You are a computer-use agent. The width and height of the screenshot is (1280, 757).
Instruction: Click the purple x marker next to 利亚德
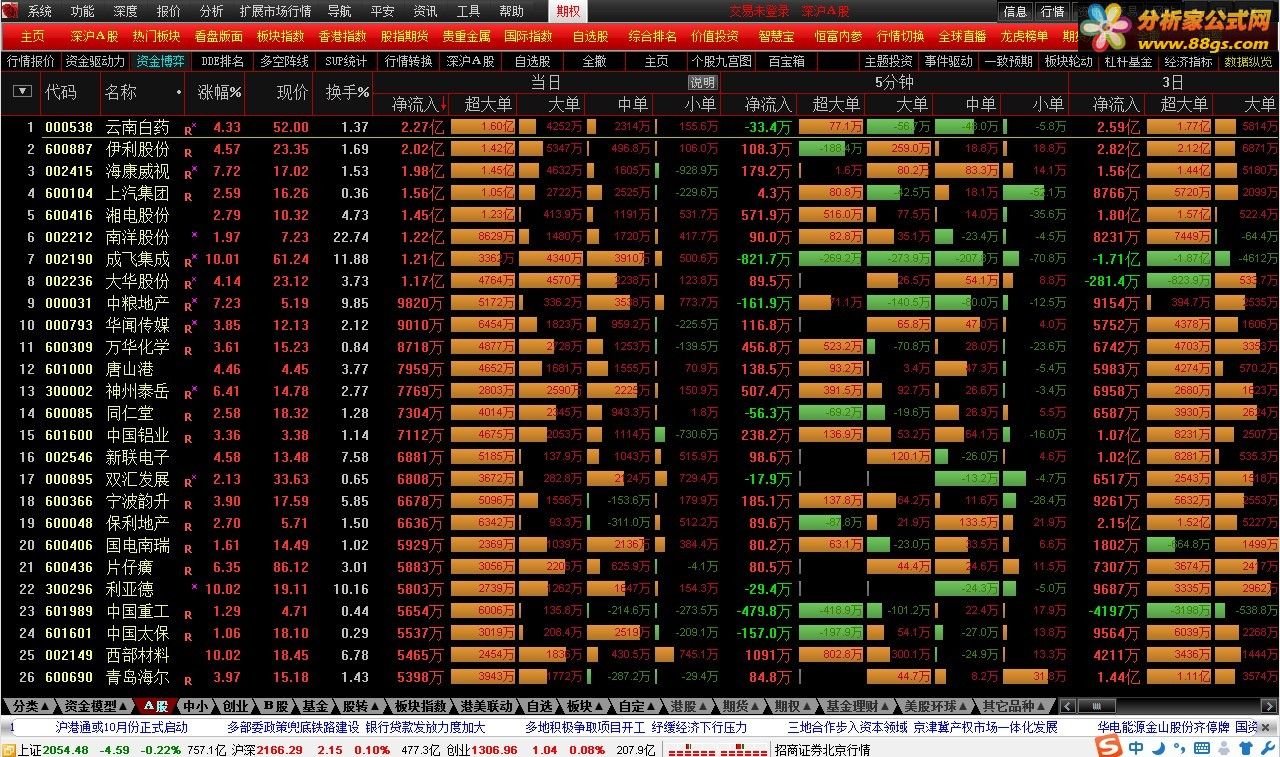coord(195,587)
